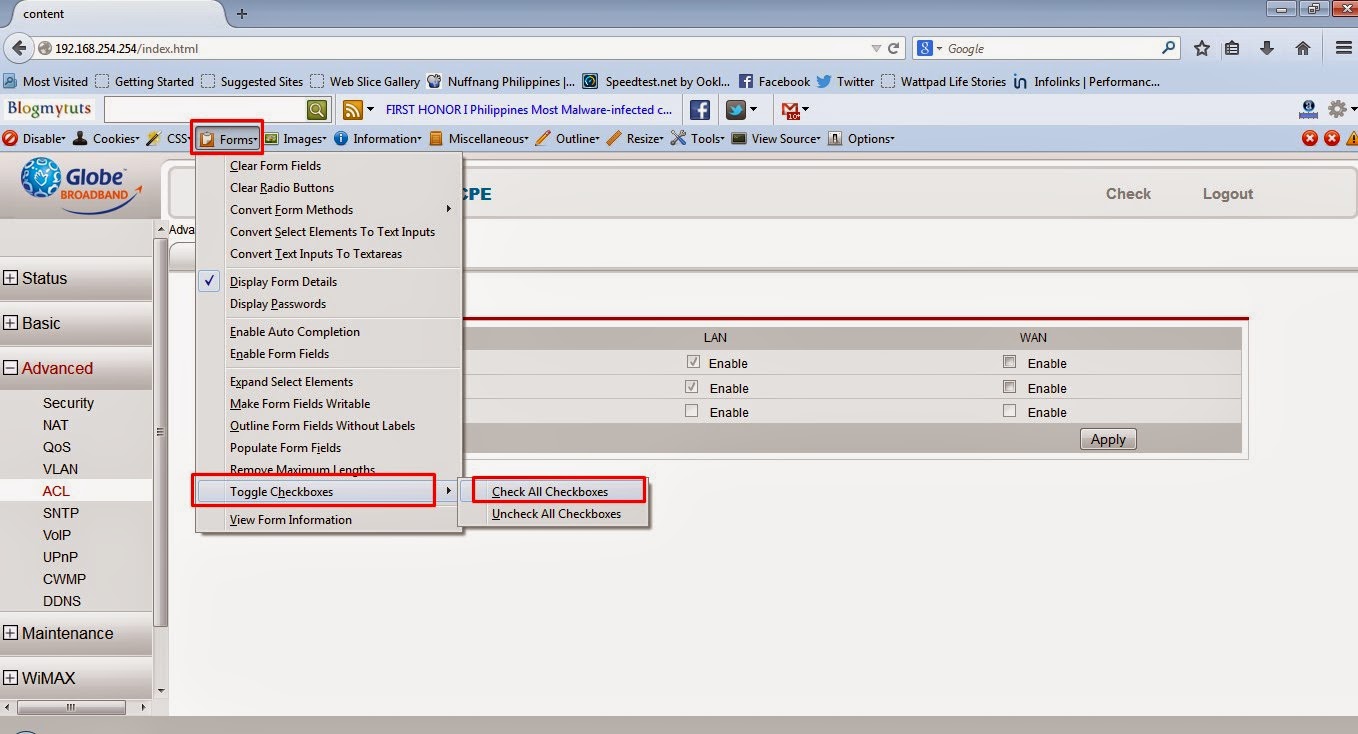Viewport: 1358px width, 734px height.
Task: Open the View Source developer toolbar menu
Action: (776, 139)
